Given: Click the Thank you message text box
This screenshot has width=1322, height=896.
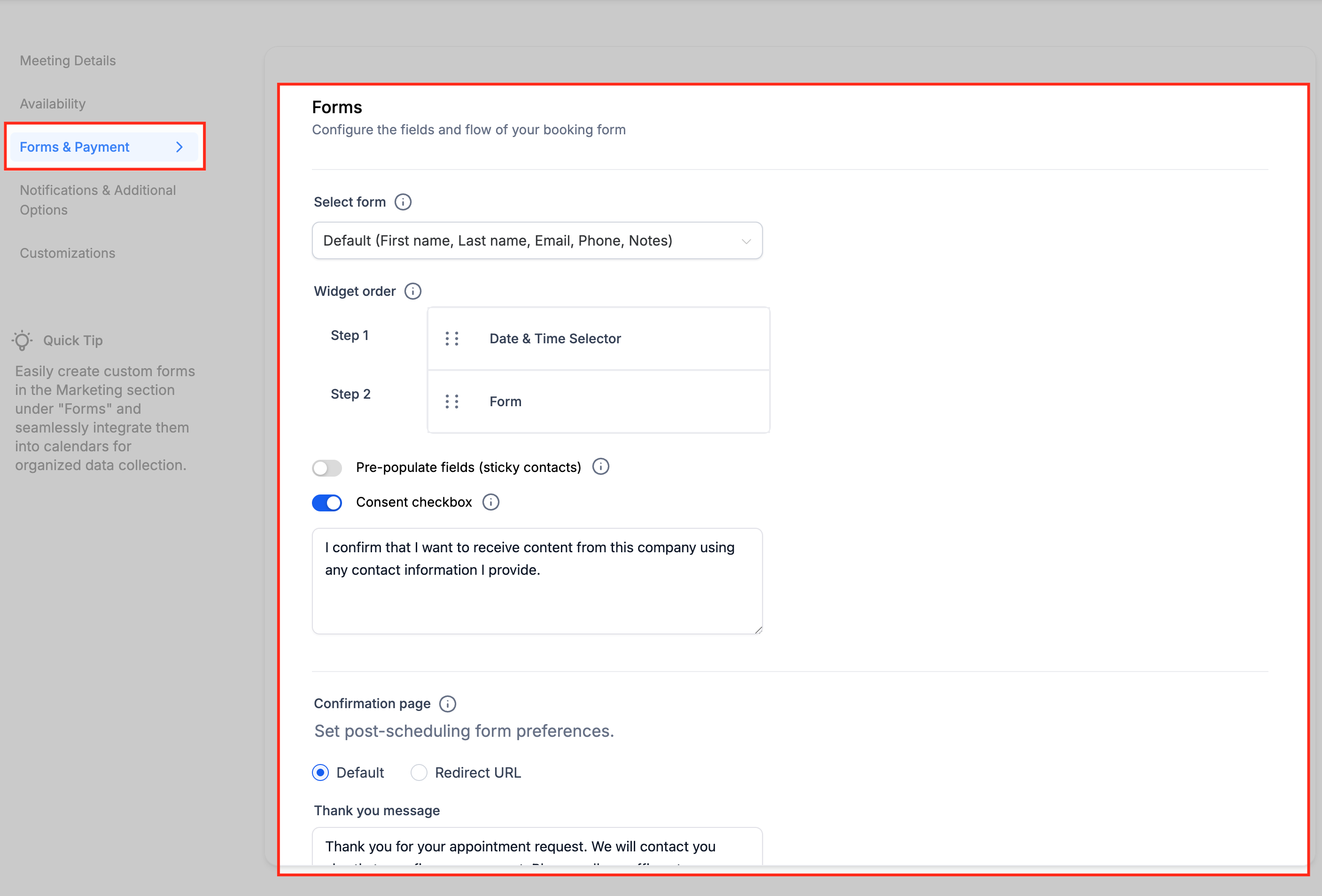Looking at the screenshot, I should [x=537, y=847].
